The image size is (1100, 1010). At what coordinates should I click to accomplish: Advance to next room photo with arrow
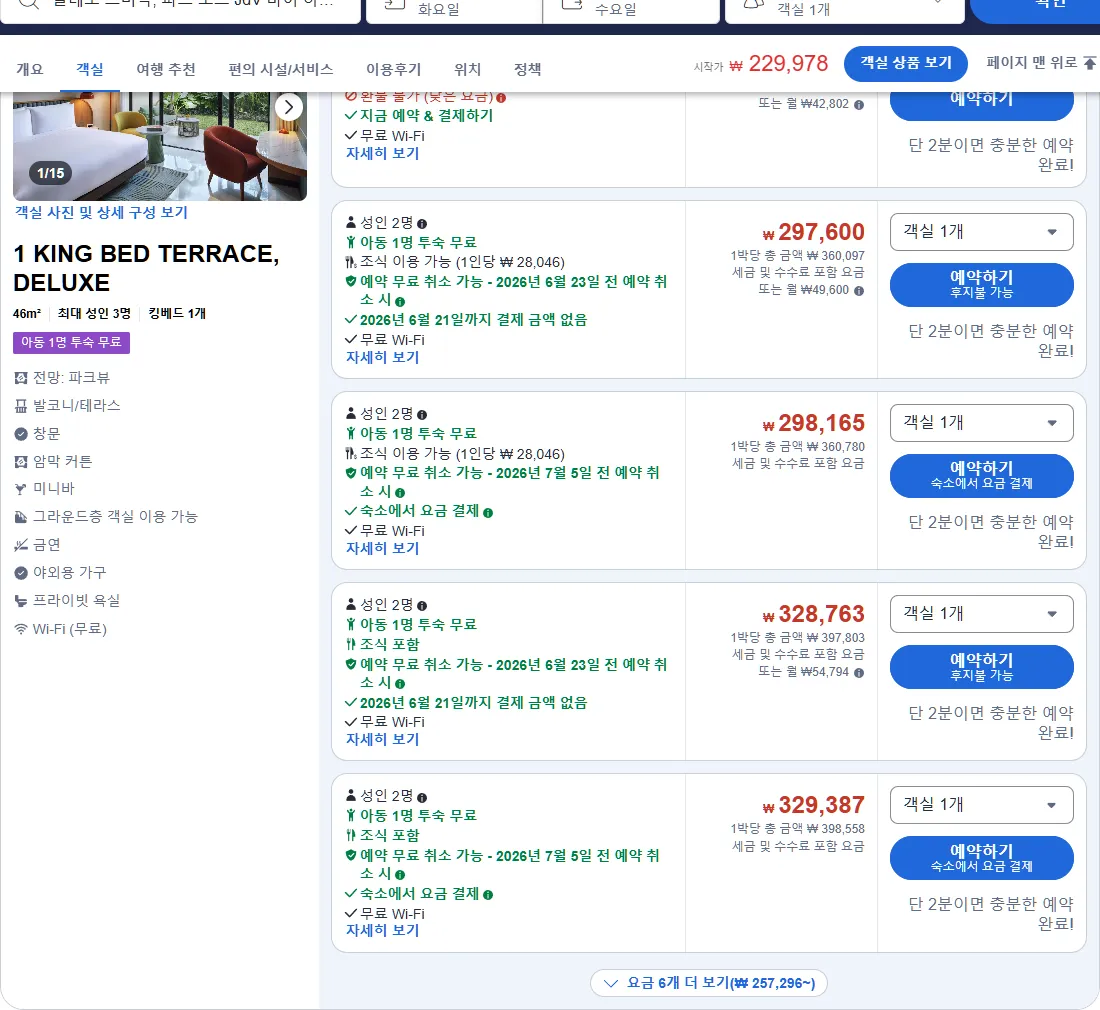pos(288,107)
